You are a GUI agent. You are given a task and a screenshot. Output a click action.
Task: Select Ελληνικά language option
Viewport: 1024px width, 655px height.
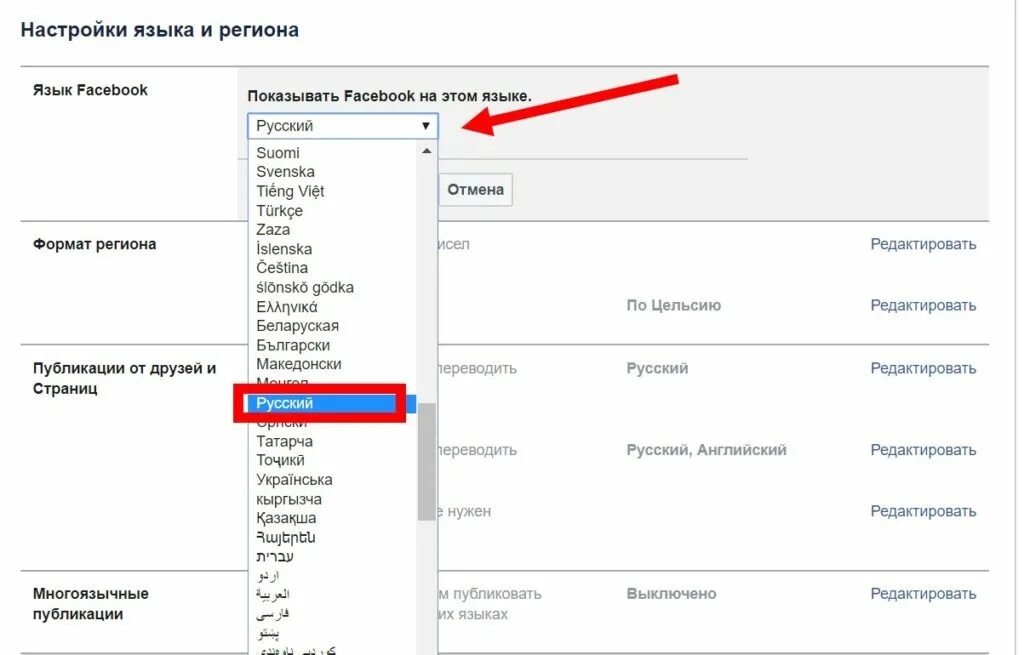[x=287, y=307]
